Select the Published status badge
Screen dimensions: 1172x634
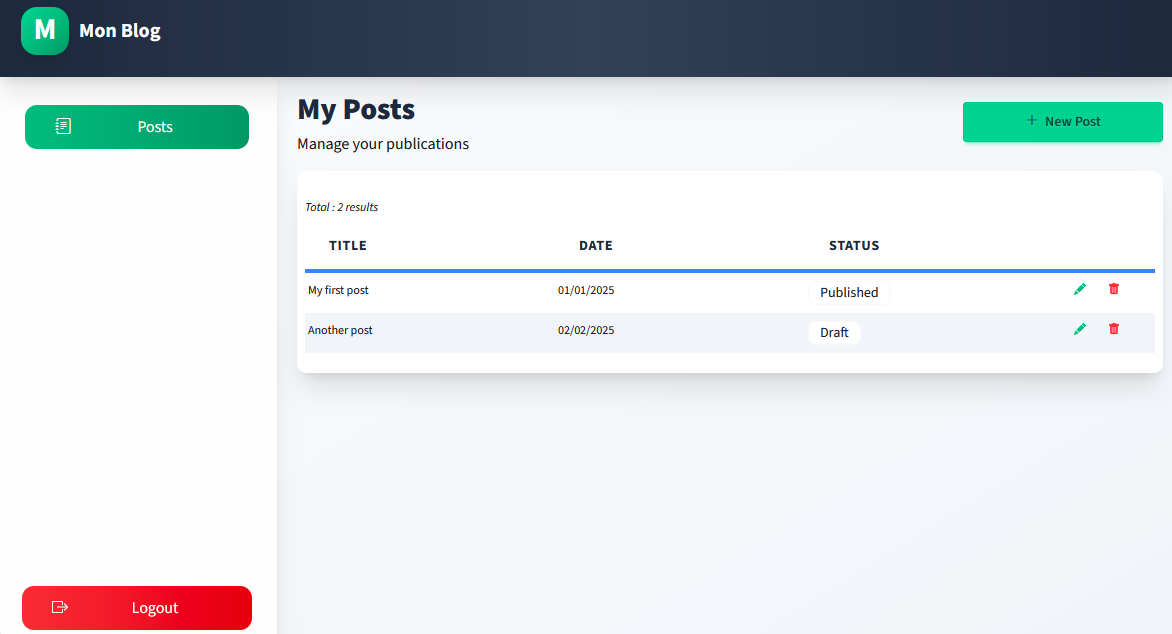click(x=849, y=293)
